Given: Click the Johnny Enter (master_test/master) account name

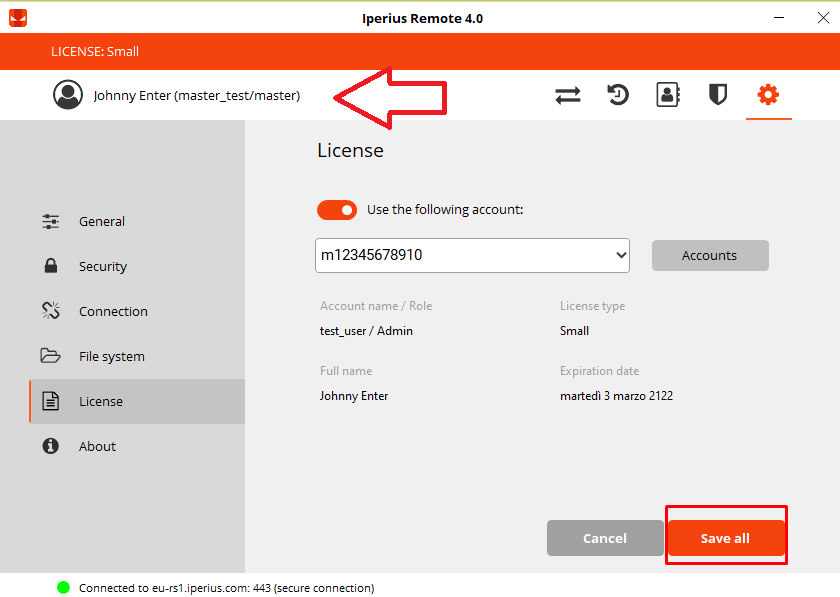Looking at the screenshot, I should pos(197,95).
